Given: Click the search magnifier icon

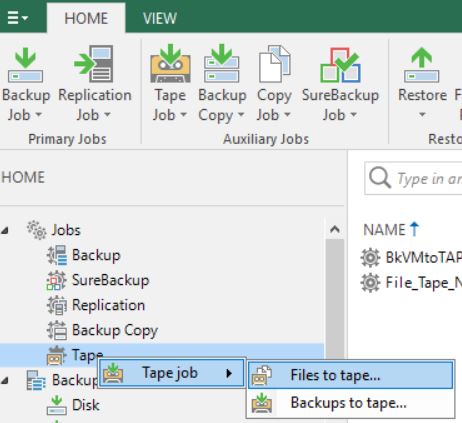Looking at the screenshot, I should point(380,178).
